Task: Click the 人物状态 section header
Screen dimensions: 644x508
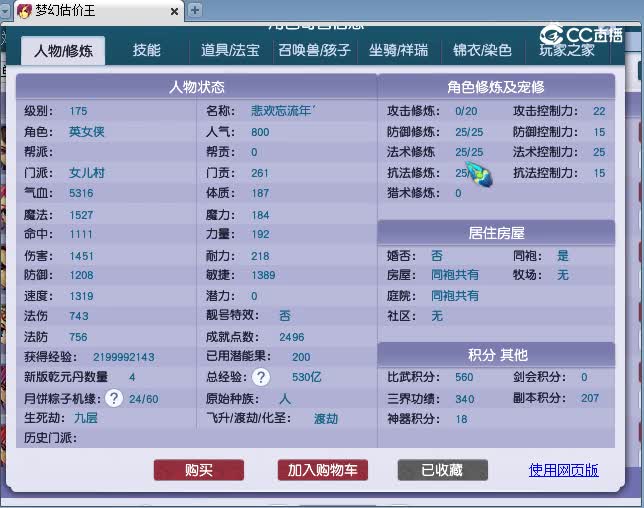Action: (196, 87)
